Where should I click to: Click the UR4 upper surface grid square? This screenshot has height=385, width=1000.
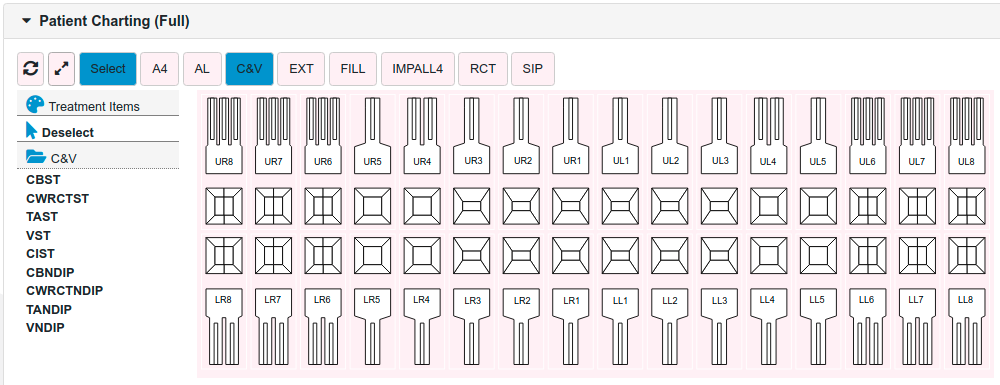click(x=422, y=207)
